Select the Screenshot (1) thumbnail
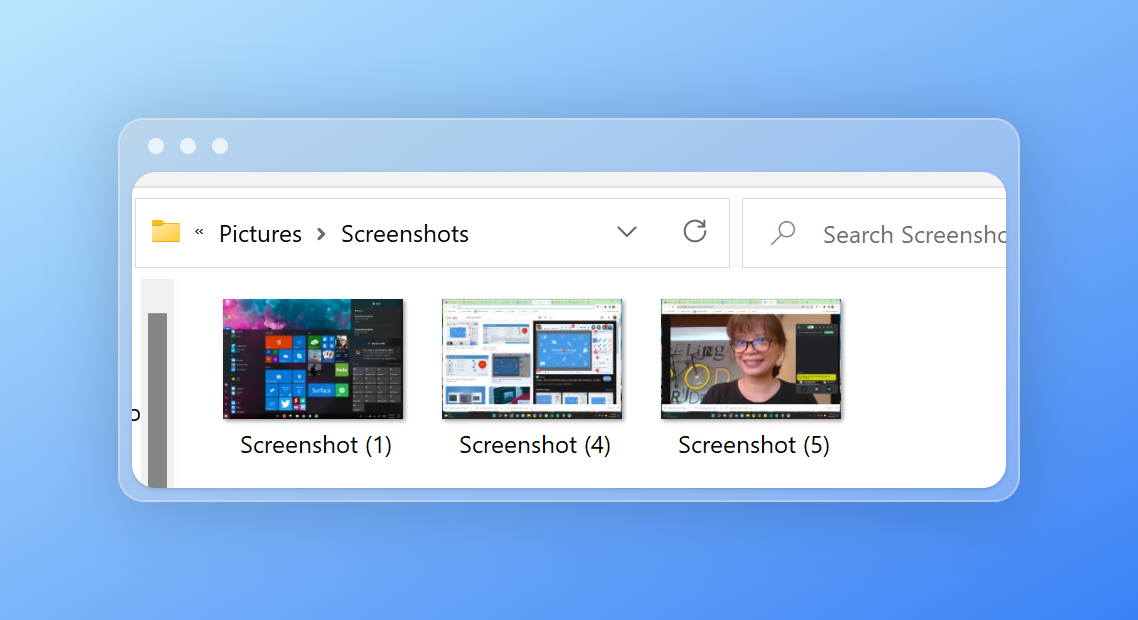Screen dimensions: 1138x620 313,358
